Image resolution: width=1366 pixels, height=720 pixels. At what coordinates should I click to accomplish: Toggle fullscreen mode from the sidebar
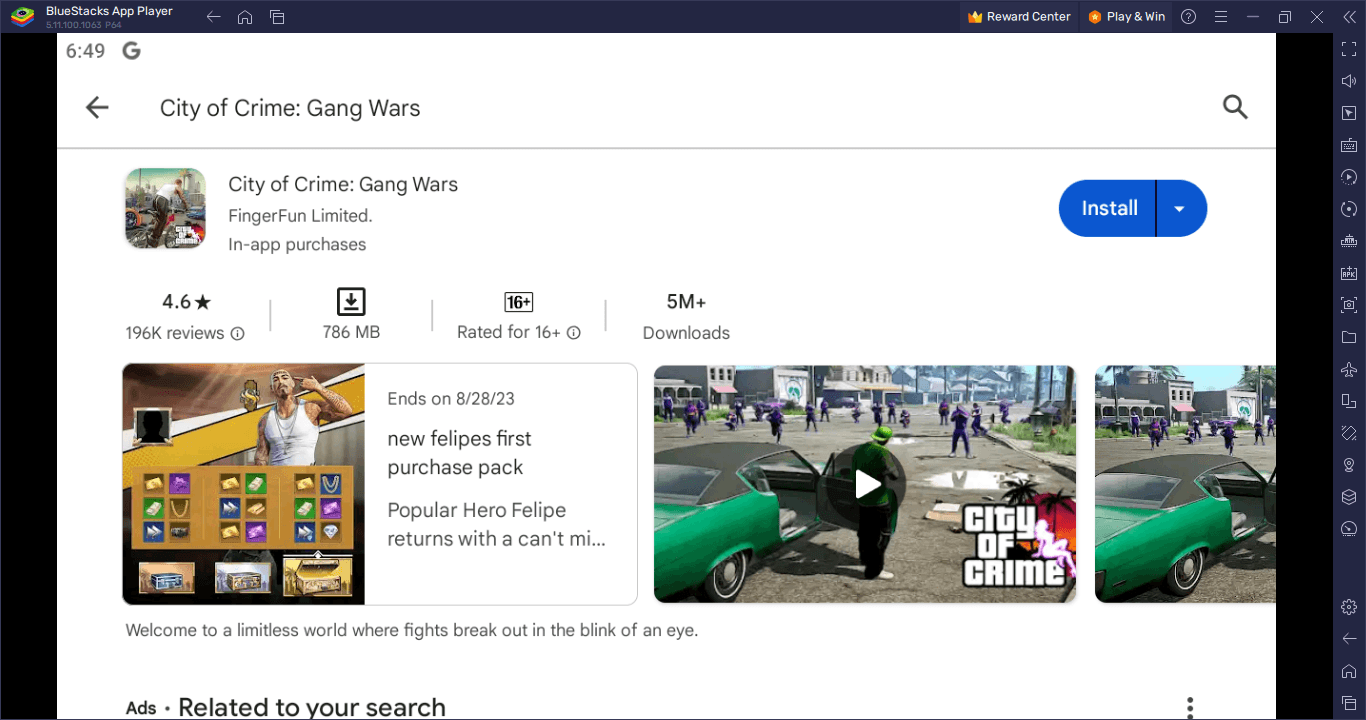1349,49
